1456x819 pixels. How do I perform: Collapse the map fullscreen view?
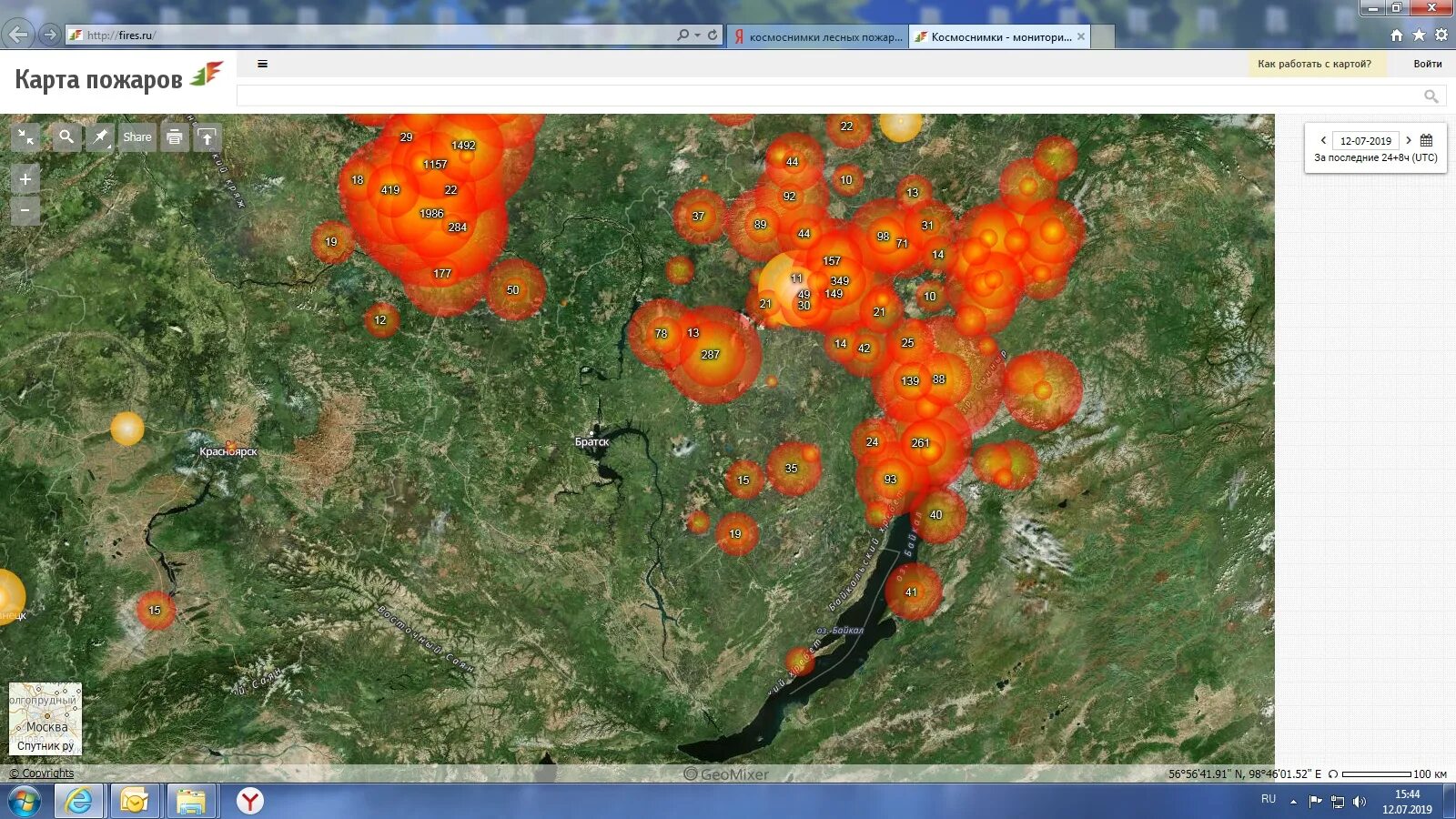tap(26, 137)
